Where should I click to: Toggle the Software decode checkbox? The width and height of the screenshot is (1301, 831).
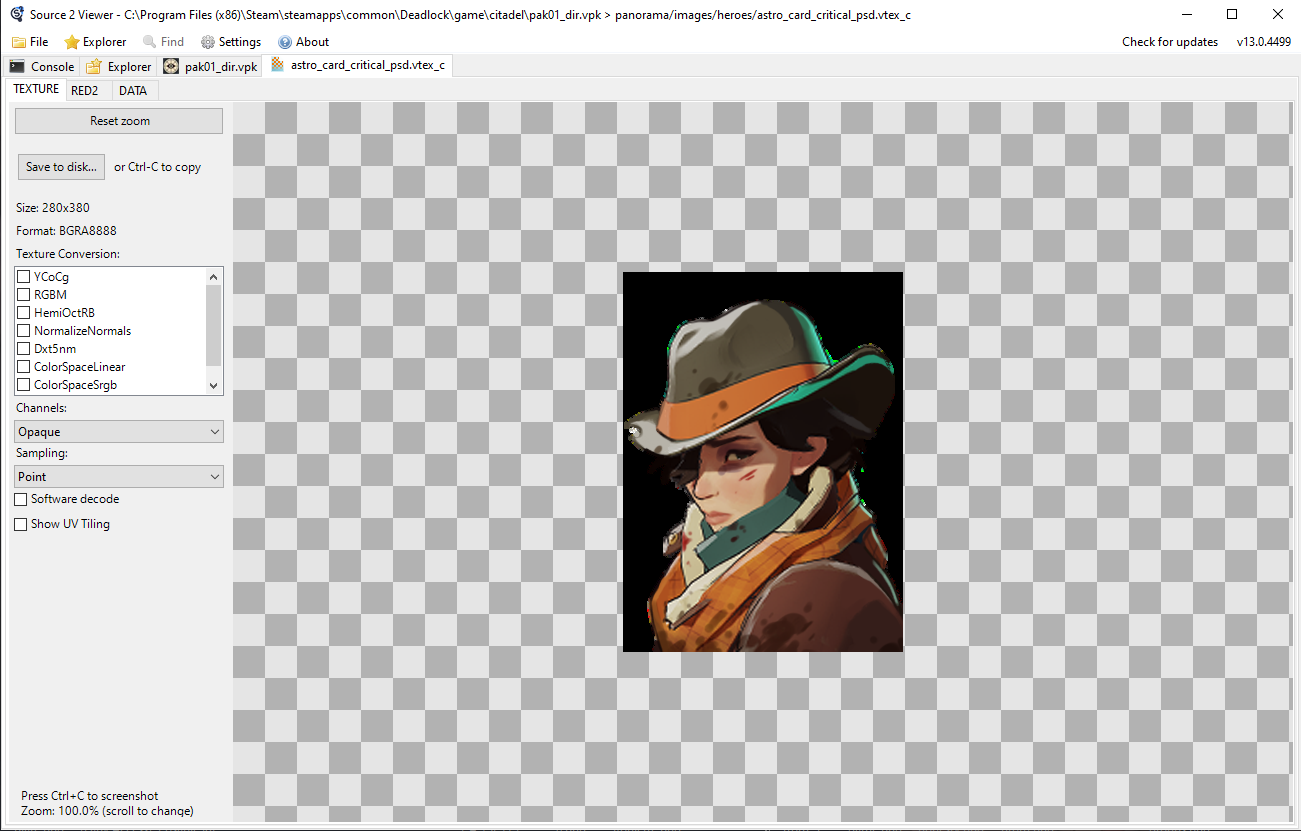tap(21, 499)
